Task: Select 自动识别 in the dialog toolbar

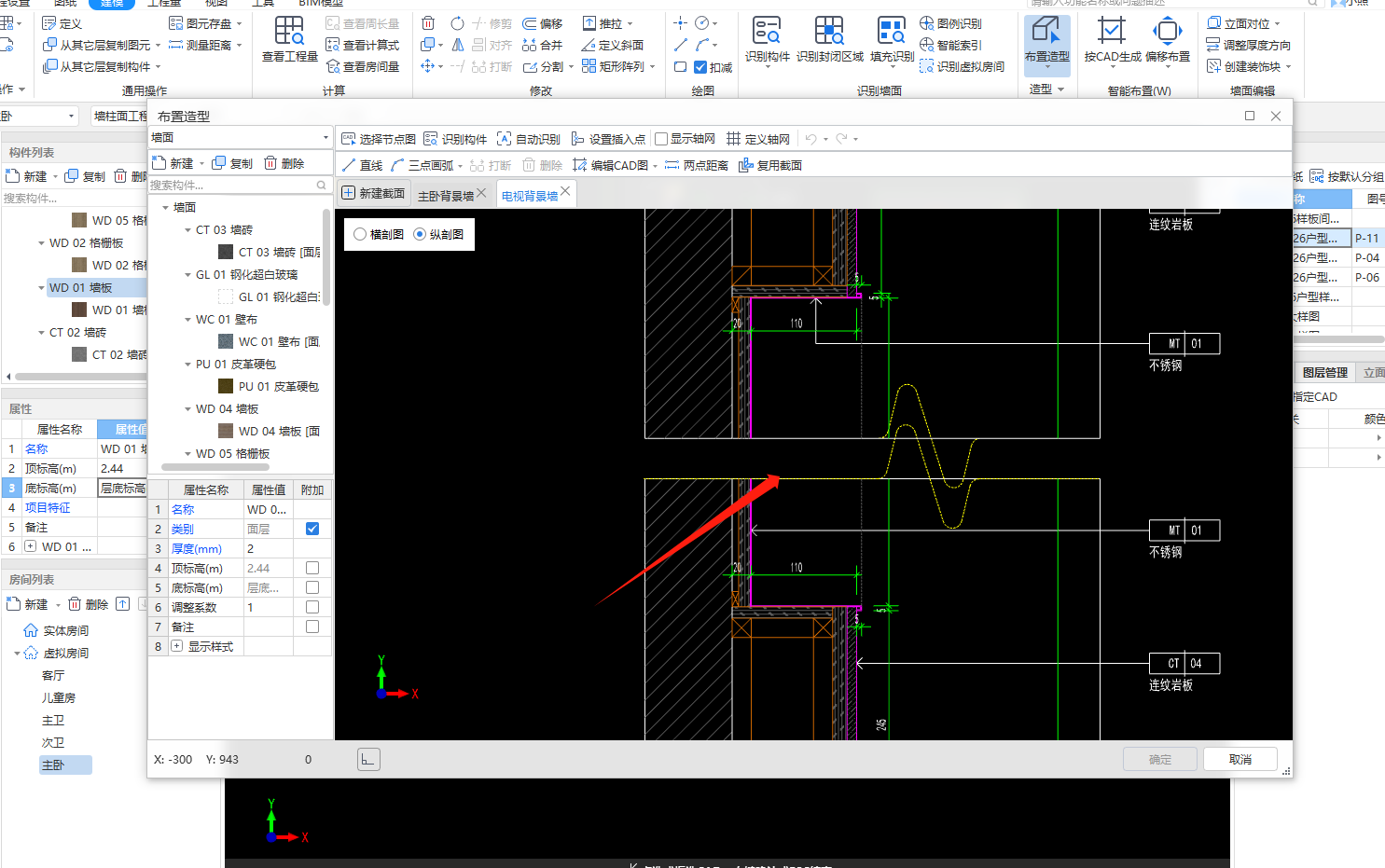Action: (x=529, y=139)
